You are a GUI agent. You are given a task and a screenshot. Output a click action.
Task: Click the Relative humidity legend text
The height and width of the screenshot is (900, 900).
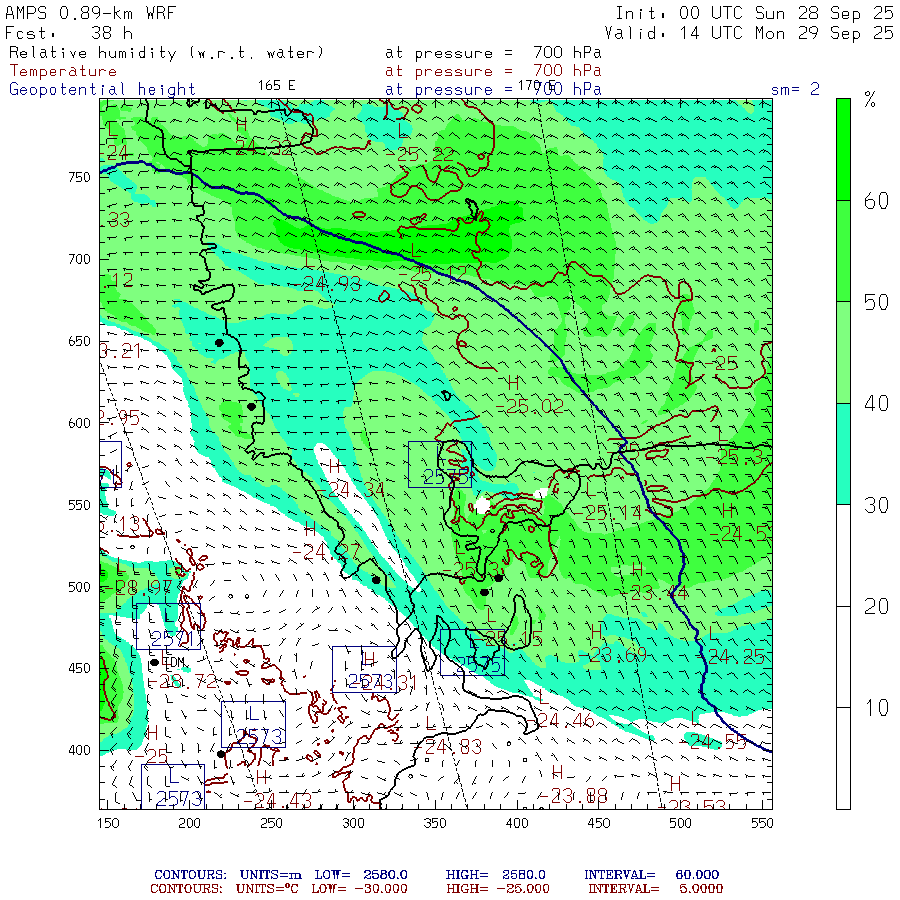click(166, 52)
